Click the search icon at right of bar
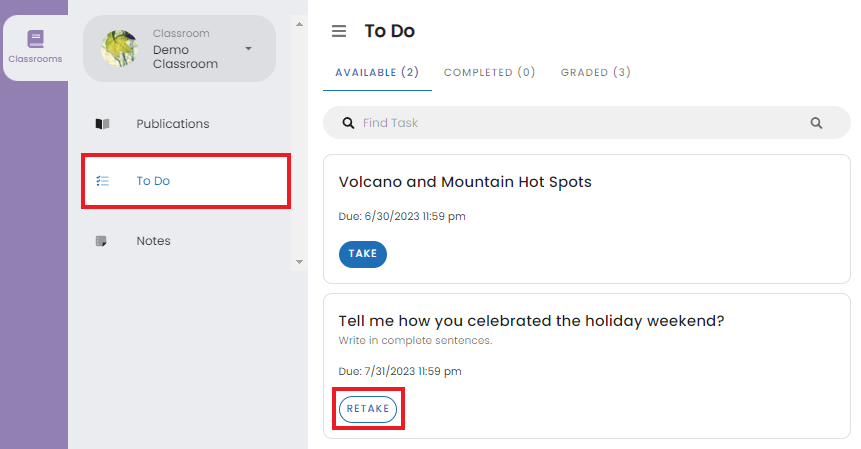The height and width of the screenshot is (449, 861). (x=816, y=123)
